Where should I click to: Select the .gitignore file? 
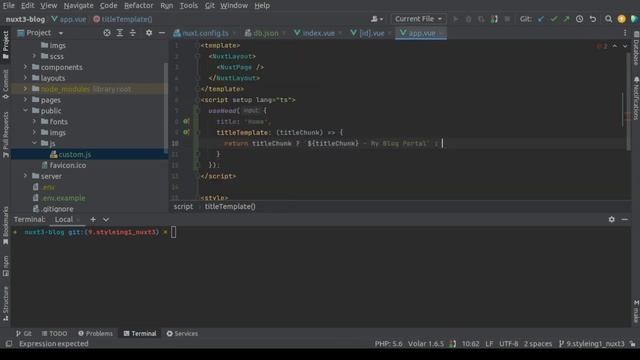(57, 209)
